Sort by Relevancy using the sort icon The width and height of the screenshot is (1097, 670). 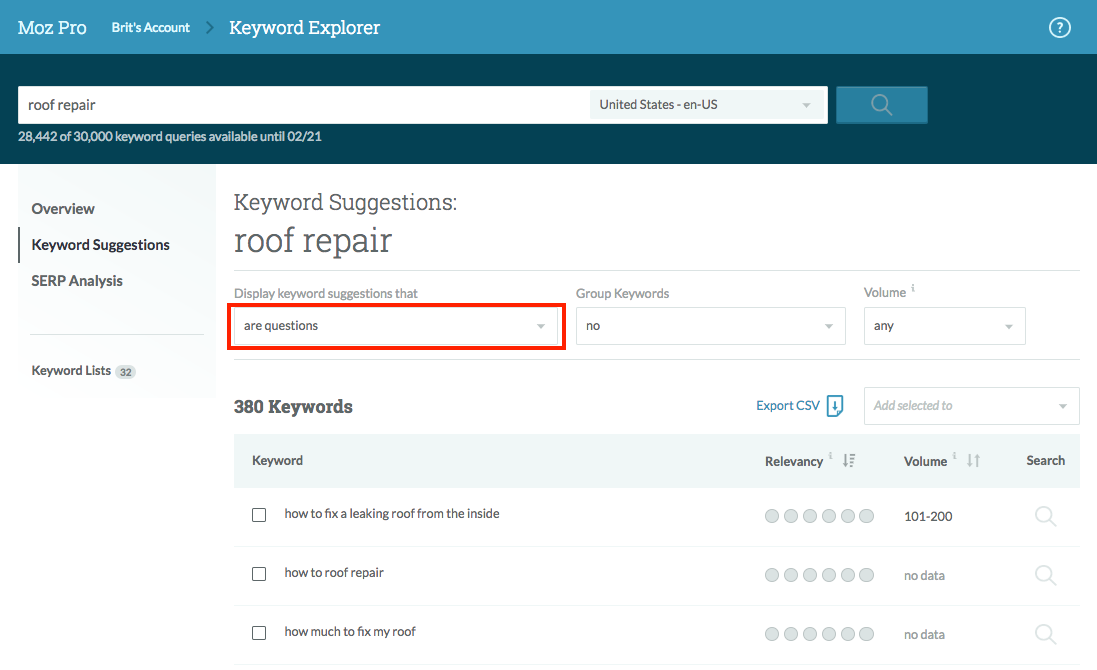coord(849,461)
